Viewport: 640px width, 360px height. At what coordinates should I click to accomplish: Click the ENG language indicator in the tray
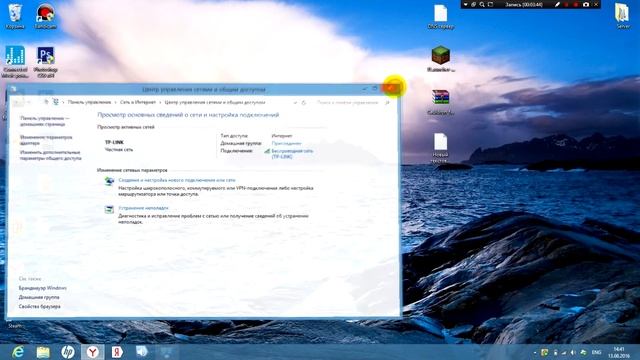click(596, 352)
